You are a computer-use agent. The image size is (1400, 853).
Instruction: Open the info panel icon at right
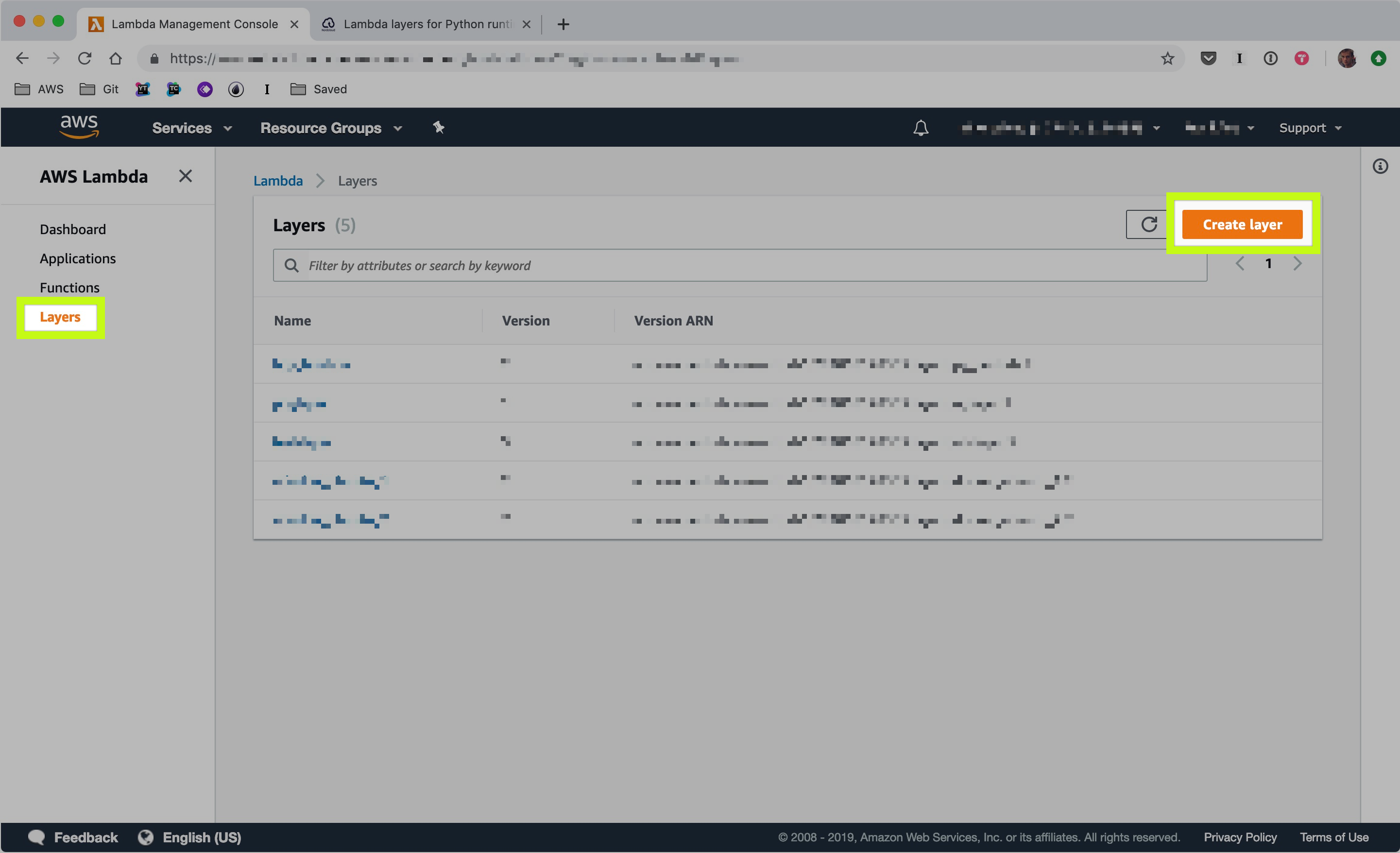1380,167
